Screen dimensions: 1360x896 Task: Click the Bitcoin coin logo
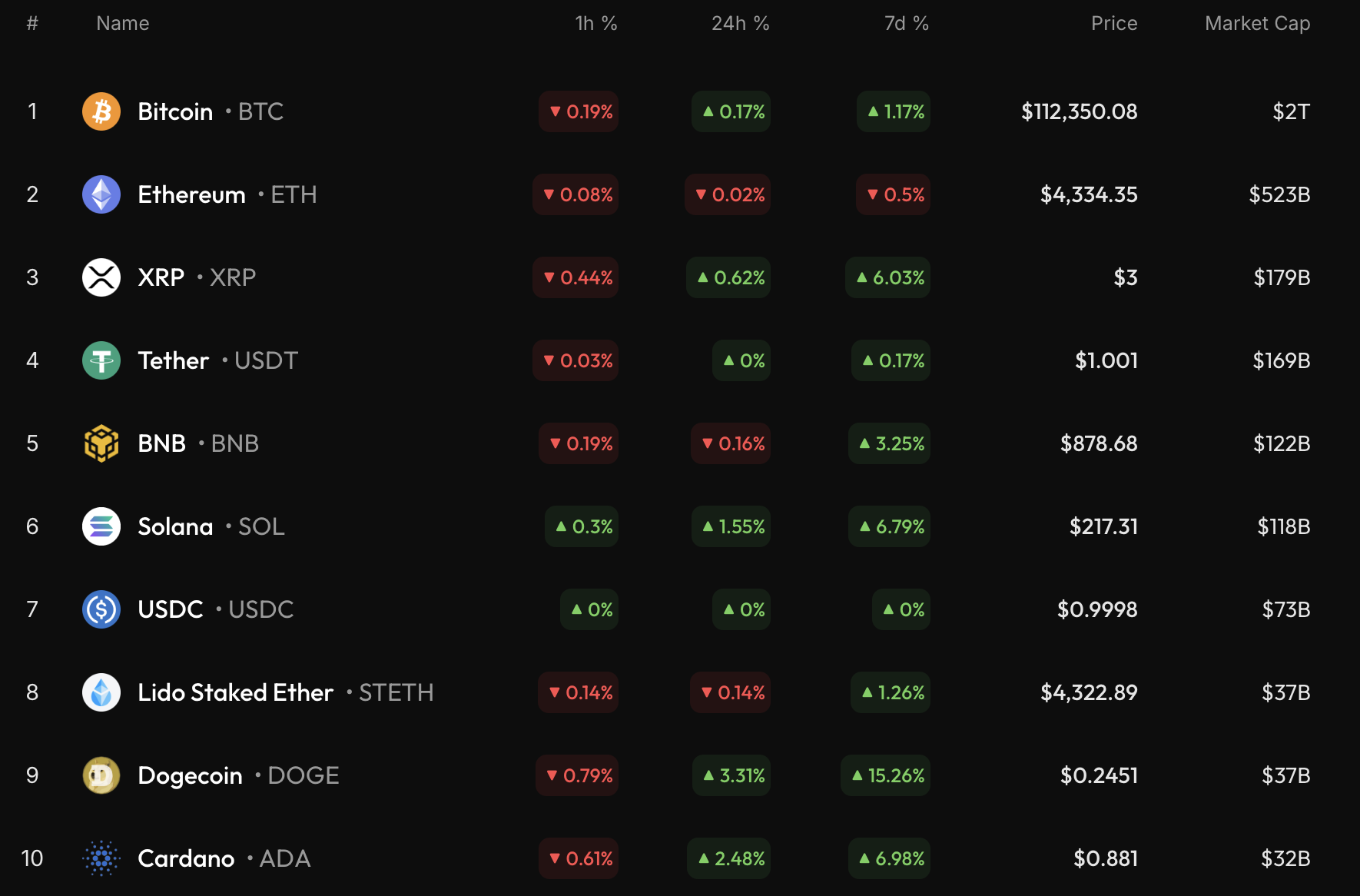pos(101,111)
